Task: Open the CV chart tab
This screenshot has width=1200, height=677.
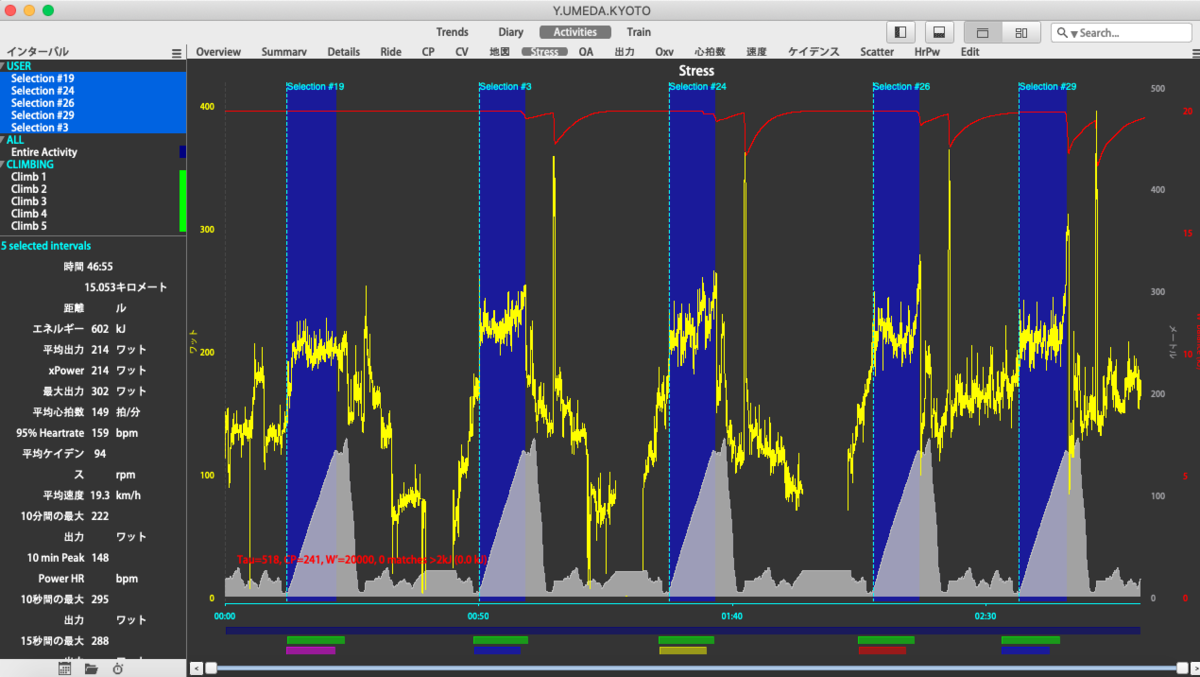Action: 461,52
